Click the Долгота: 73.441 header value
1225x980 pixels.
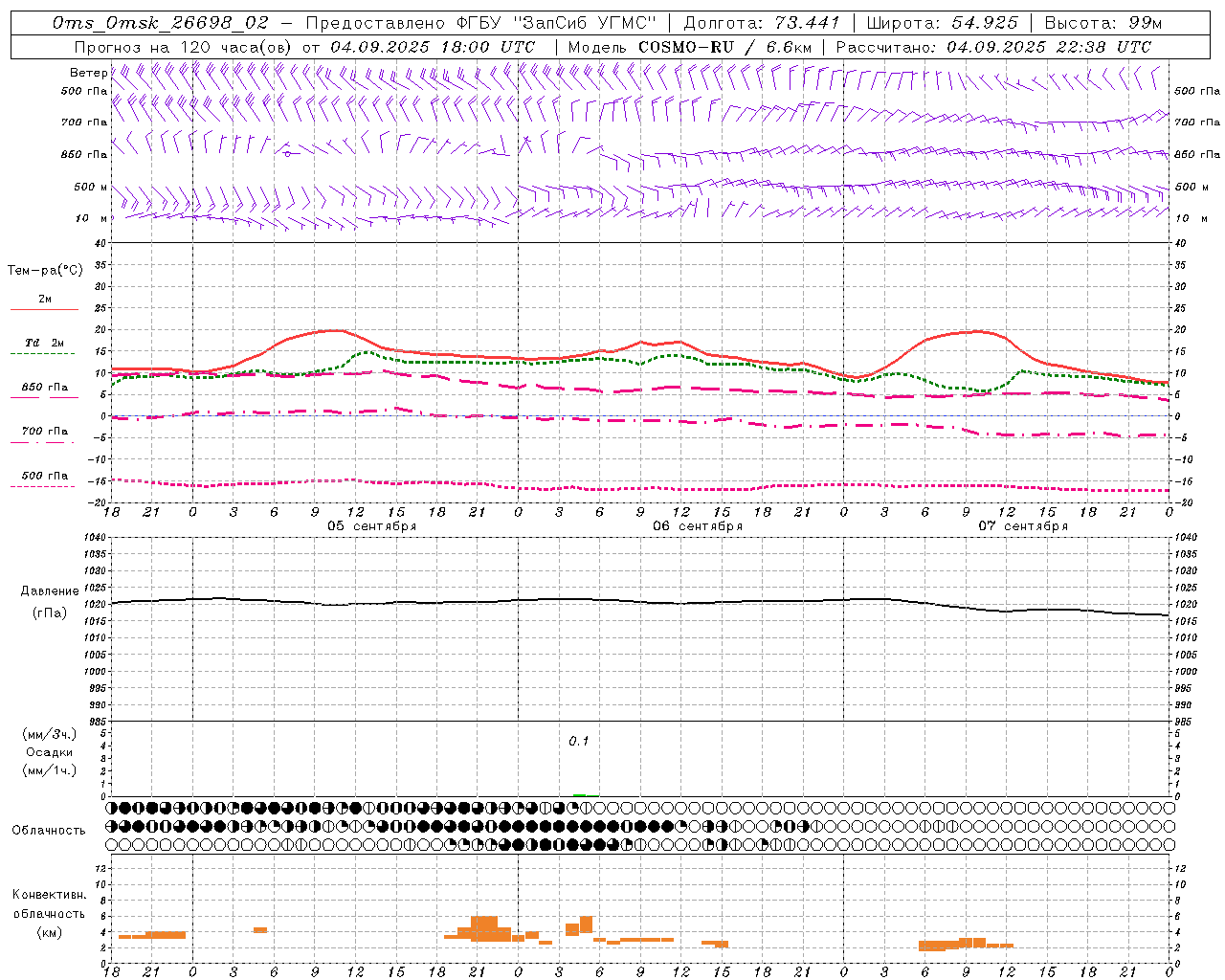[762, 23]
